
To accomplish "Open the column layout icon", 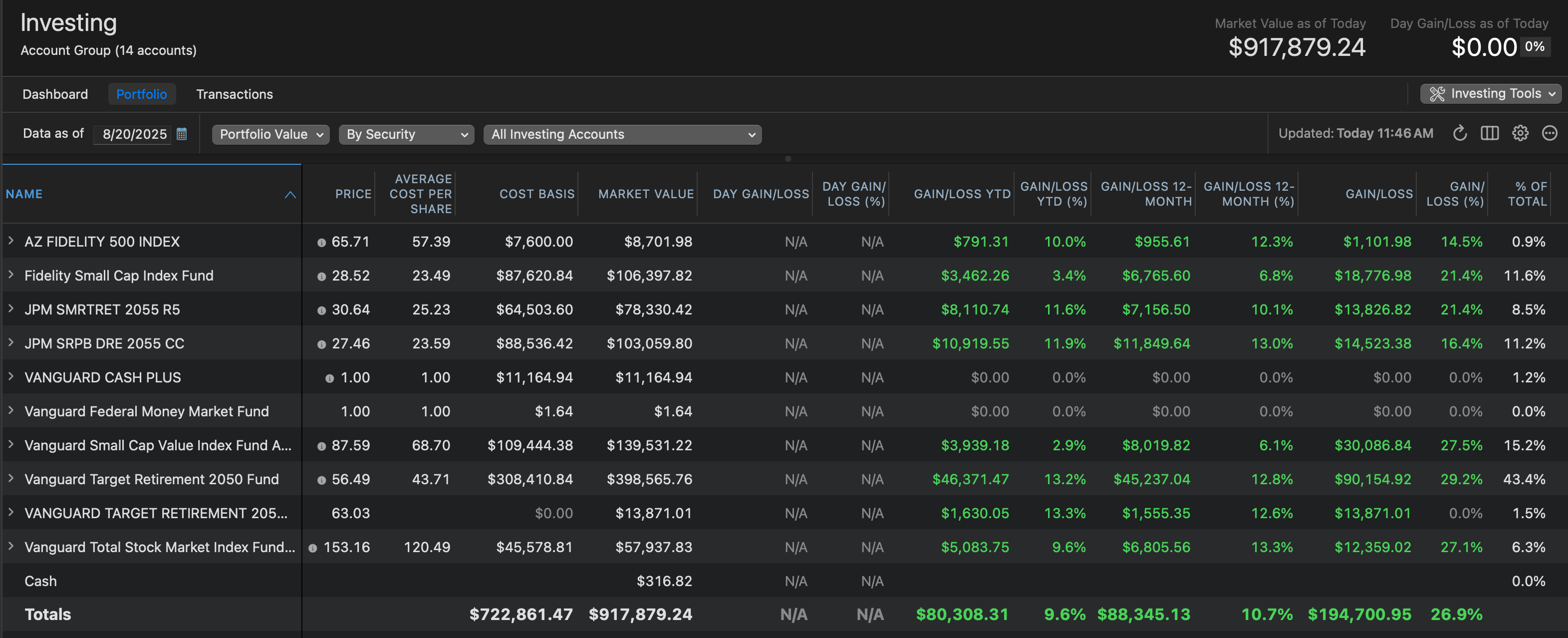I will tap(1490, 133).
